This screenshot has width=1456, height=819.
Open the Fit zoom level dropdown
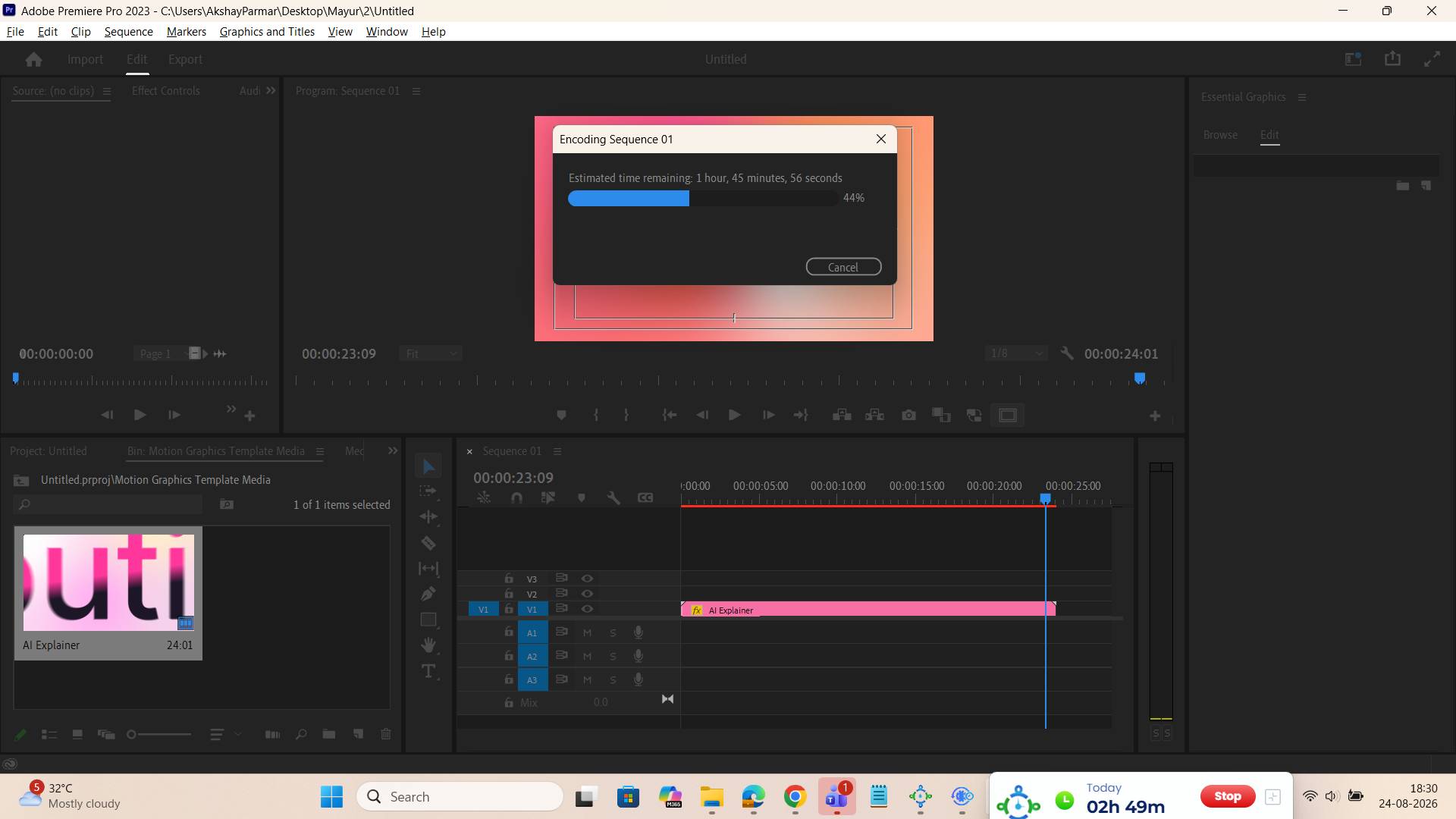coord(431,353)
